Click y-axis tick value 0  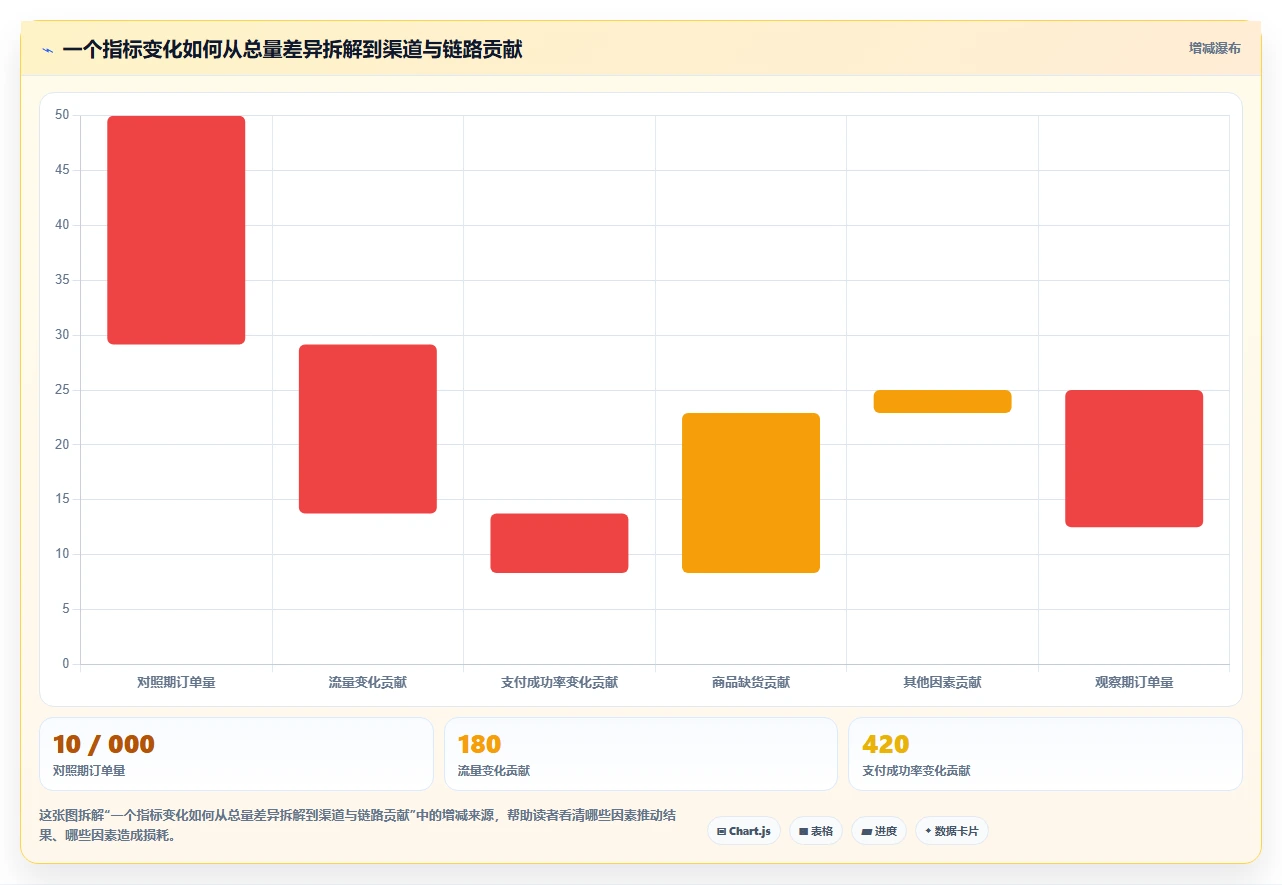(x=66, y=664)
